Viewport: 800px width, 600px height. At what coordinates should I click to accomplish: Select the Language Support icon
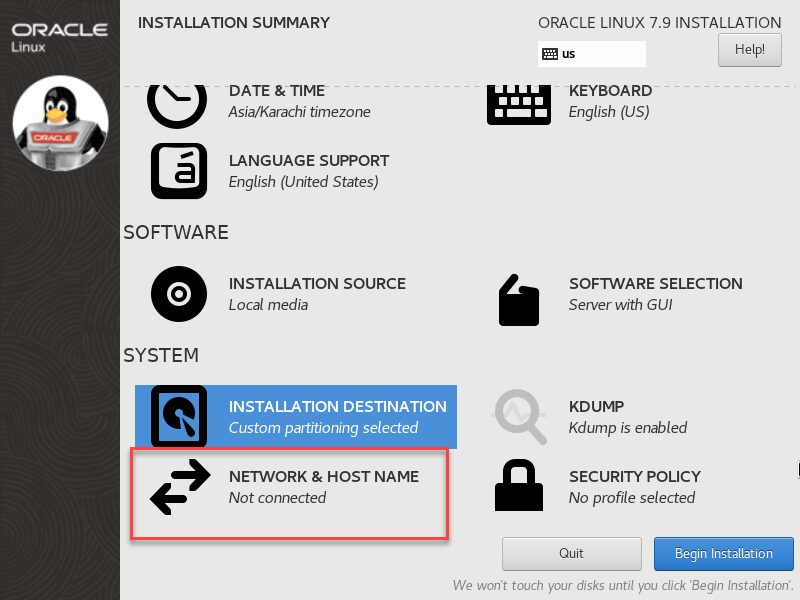(179, 171)
